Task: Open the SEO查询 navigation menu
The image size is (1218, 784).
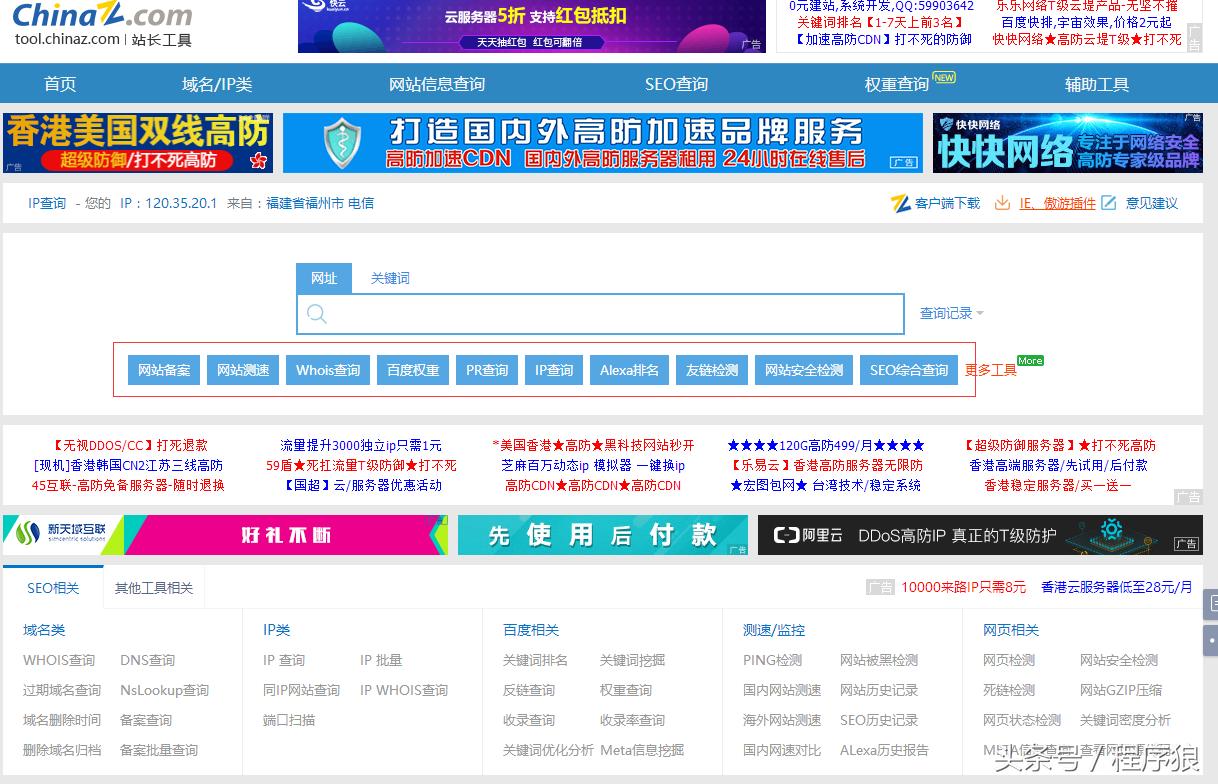Action: pos(676,84)
